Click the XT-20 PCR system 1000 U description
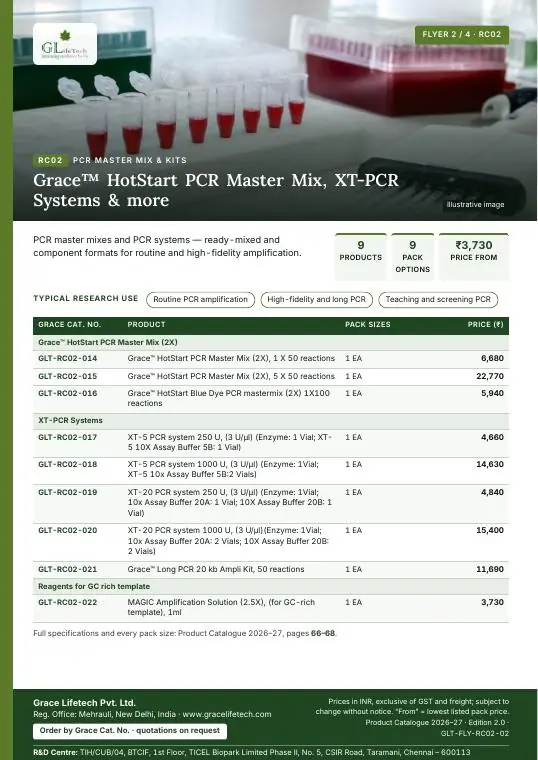This screenshot has width=538, height=760. coord(228,541)
